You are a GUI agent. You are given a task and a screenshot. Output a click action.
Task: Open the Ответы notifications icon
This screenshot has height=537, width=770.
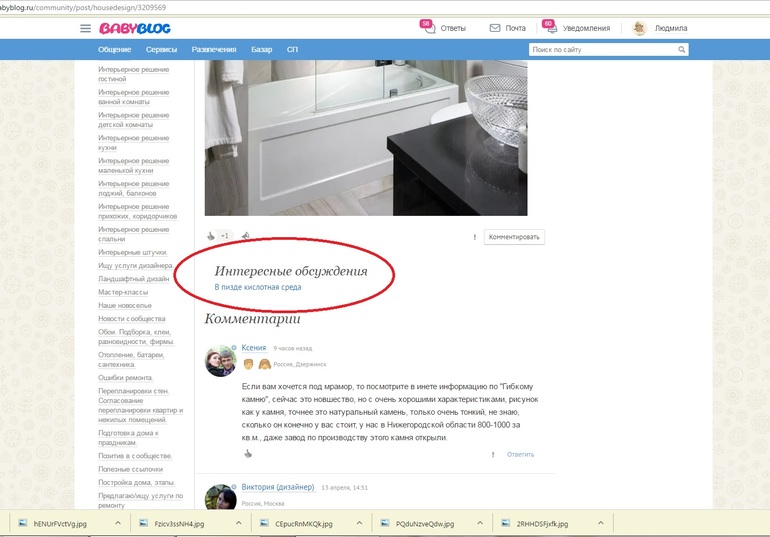pos(429,28)
